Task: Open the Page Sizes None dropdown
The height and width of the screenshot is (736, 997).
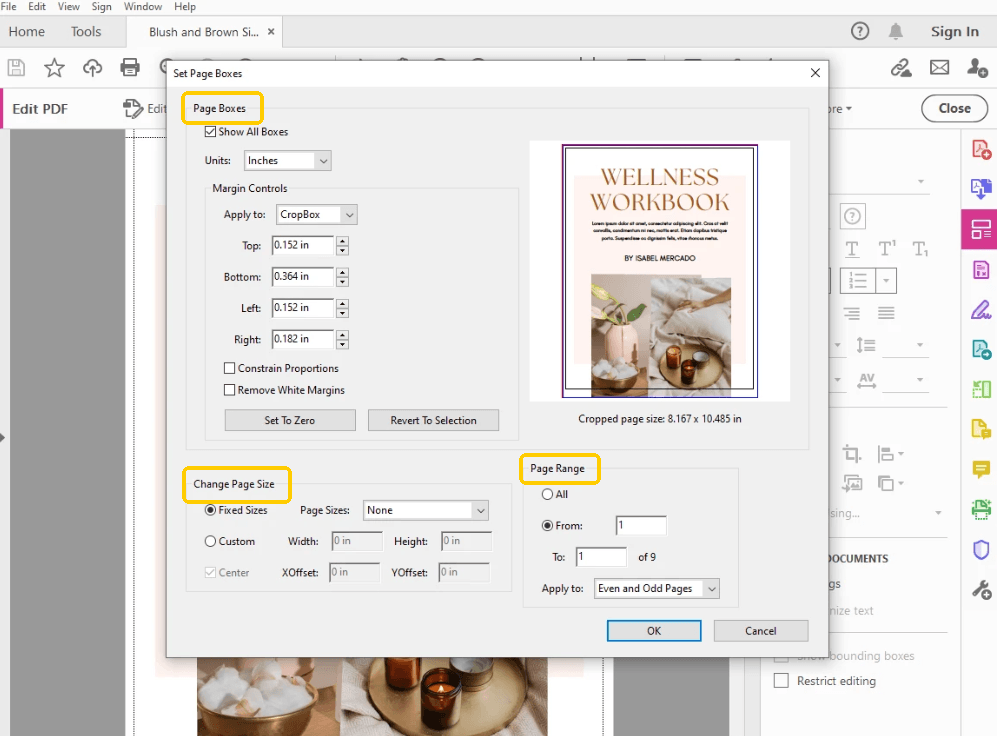Action: pyautogui.click(x=425, y=510)
